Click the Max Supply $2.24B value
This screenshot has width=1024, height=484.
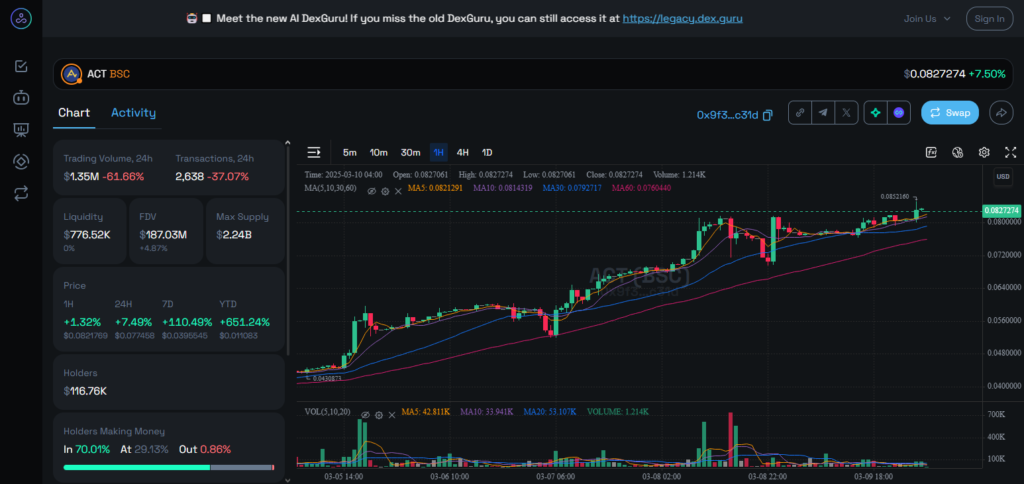coord(233,234)
